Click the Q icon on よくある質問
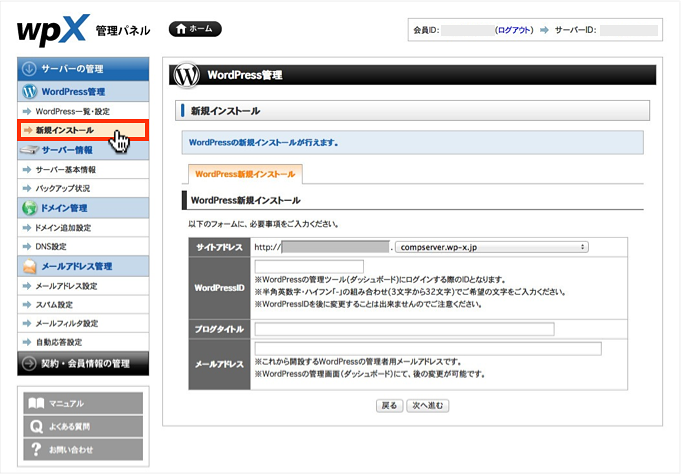Viewport: 681px width, 474px height. (36, 427)
